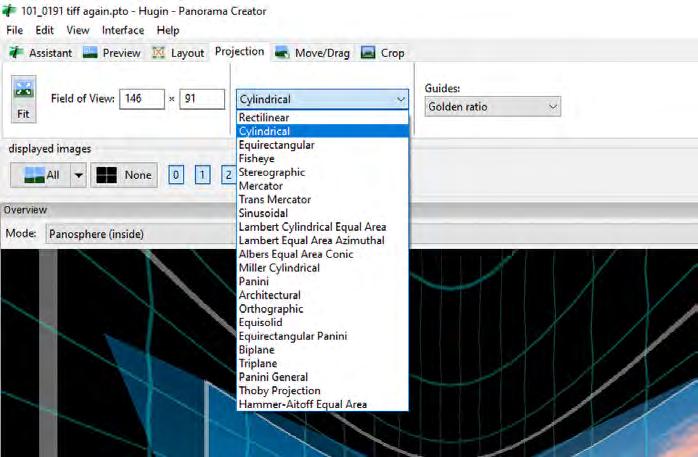Select Fisheye projection
The height and width of the screenshot is (457, 698).
tap(322, 158)
